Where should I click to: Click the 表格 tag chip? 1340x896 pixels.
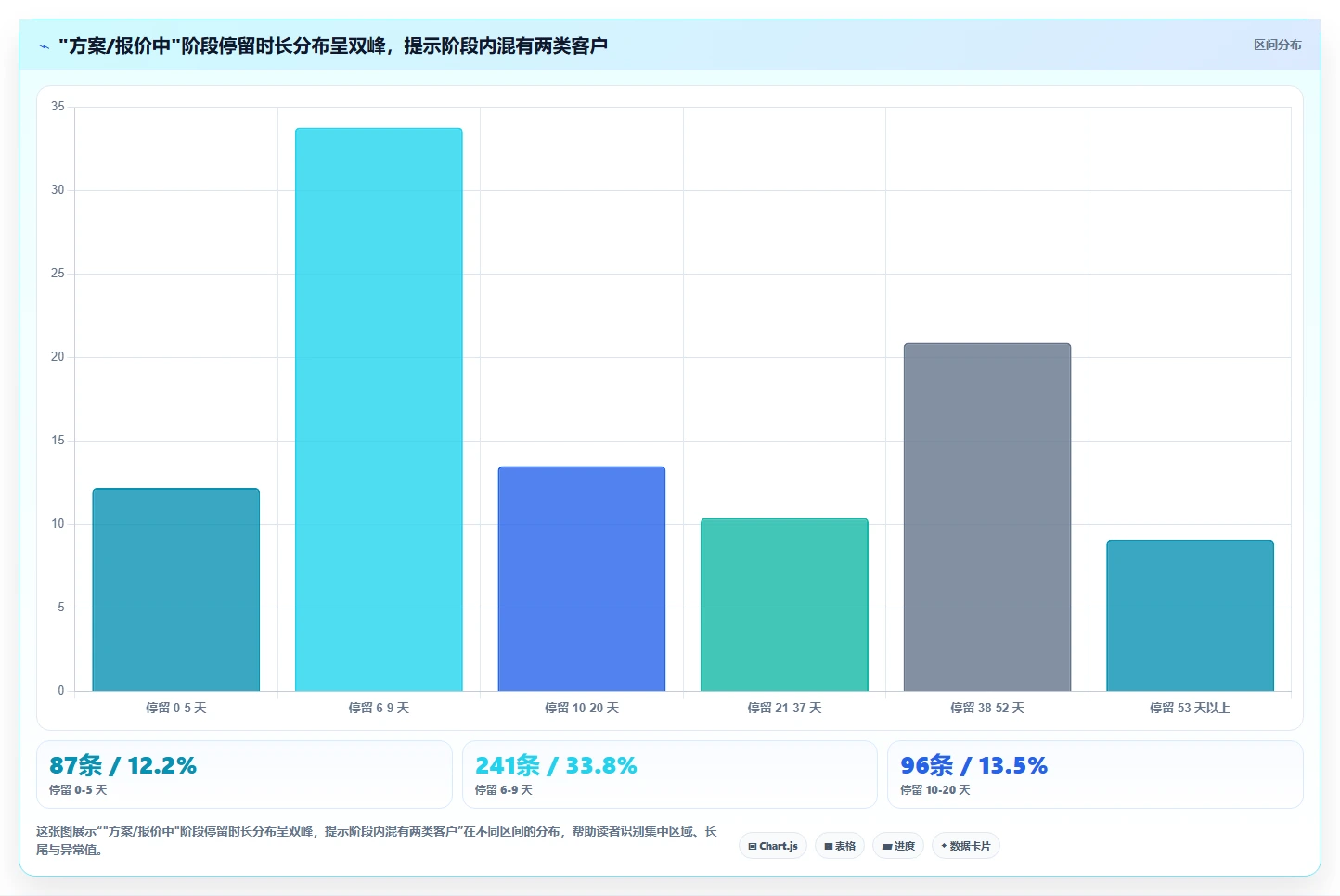point(840,846)
